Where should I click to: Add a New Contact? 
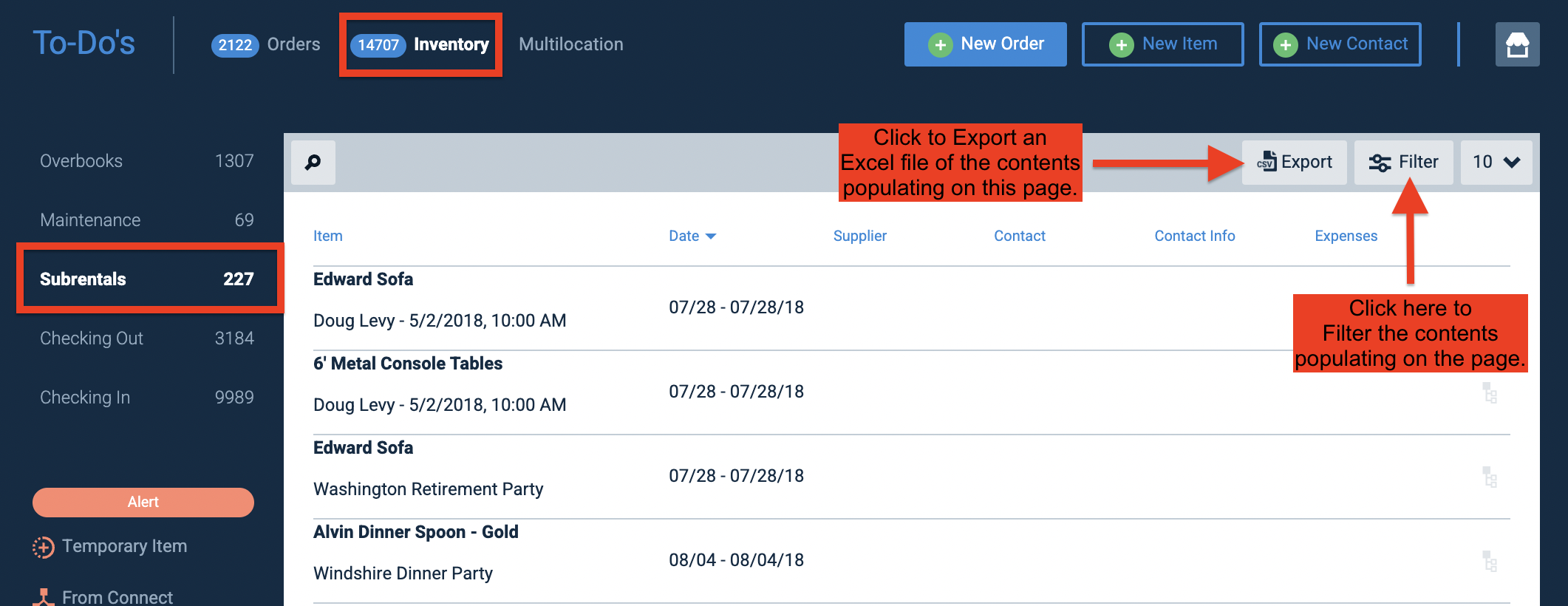(x=1340, y=44)
